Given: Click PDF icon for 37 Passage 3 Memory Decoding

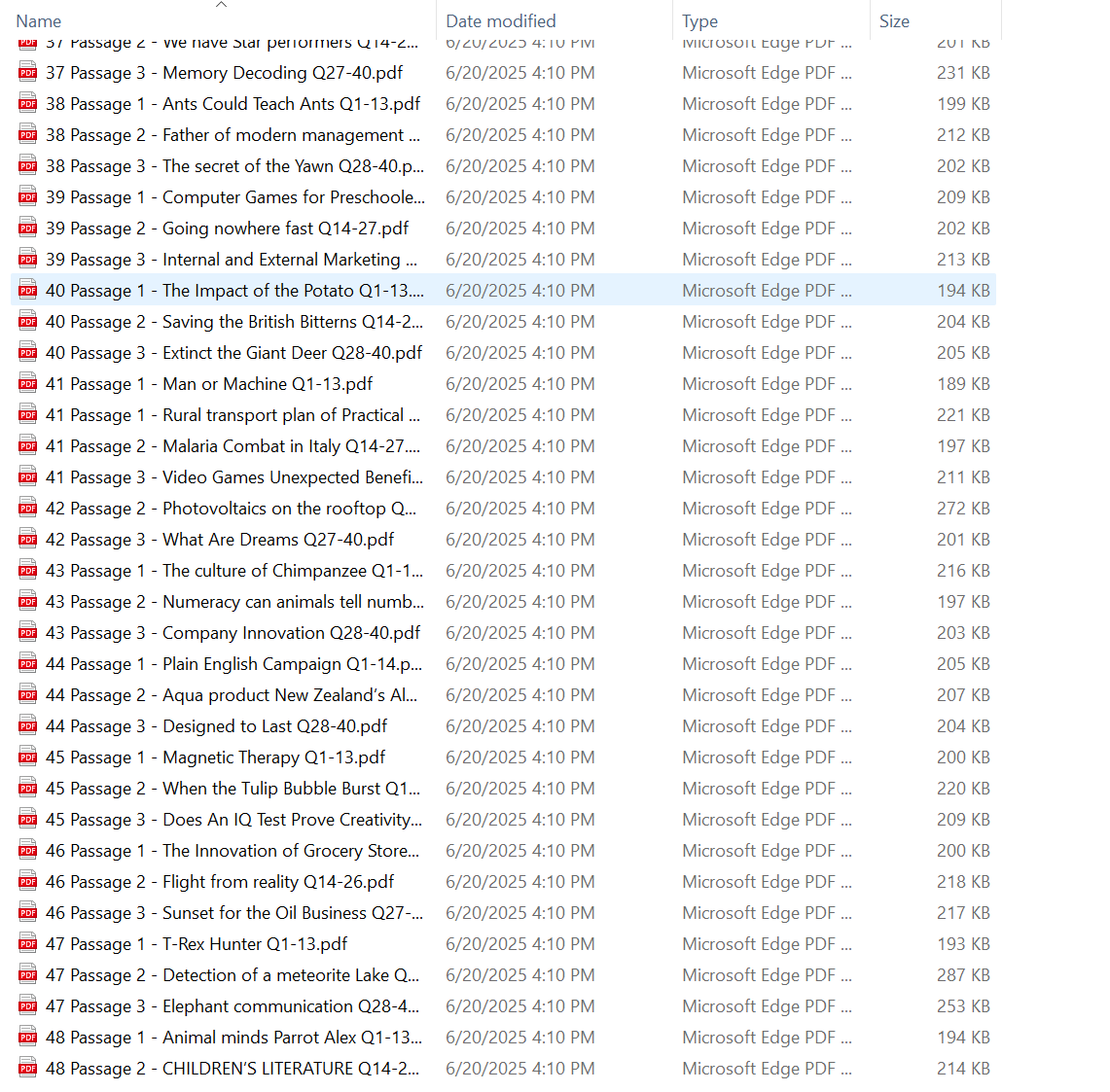Looking at the screenshot, I should [x=28, y=73].
